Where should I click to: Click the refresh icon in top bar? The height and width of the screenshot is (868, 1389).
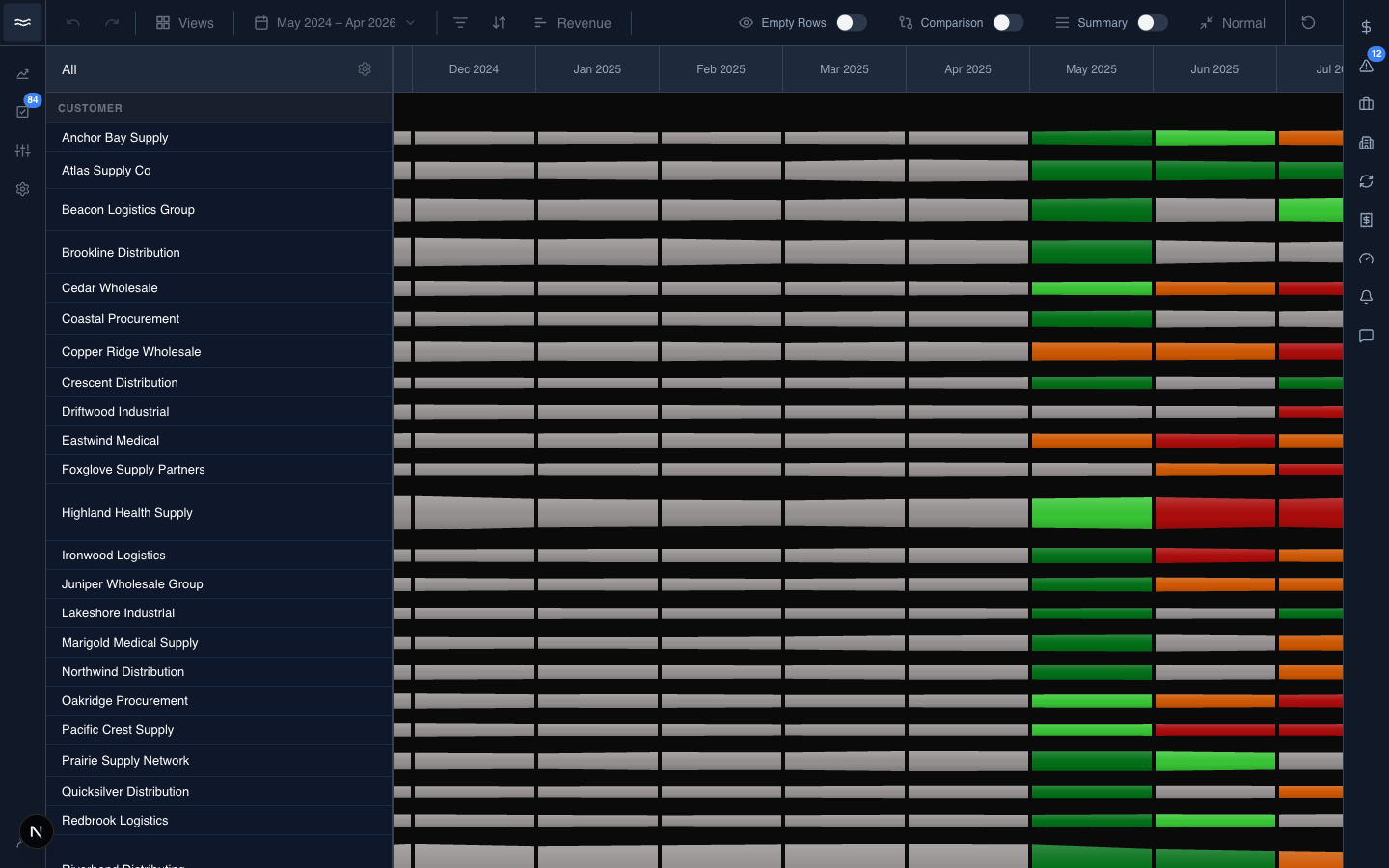[x=1308, y=22]
